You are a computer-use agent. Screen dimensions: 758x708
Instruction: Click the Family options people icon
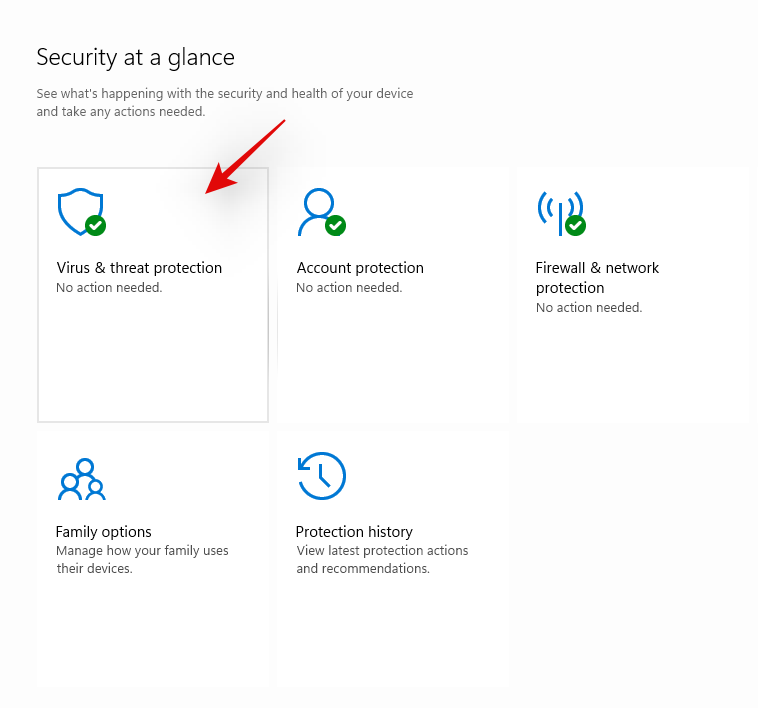[81, 479]
